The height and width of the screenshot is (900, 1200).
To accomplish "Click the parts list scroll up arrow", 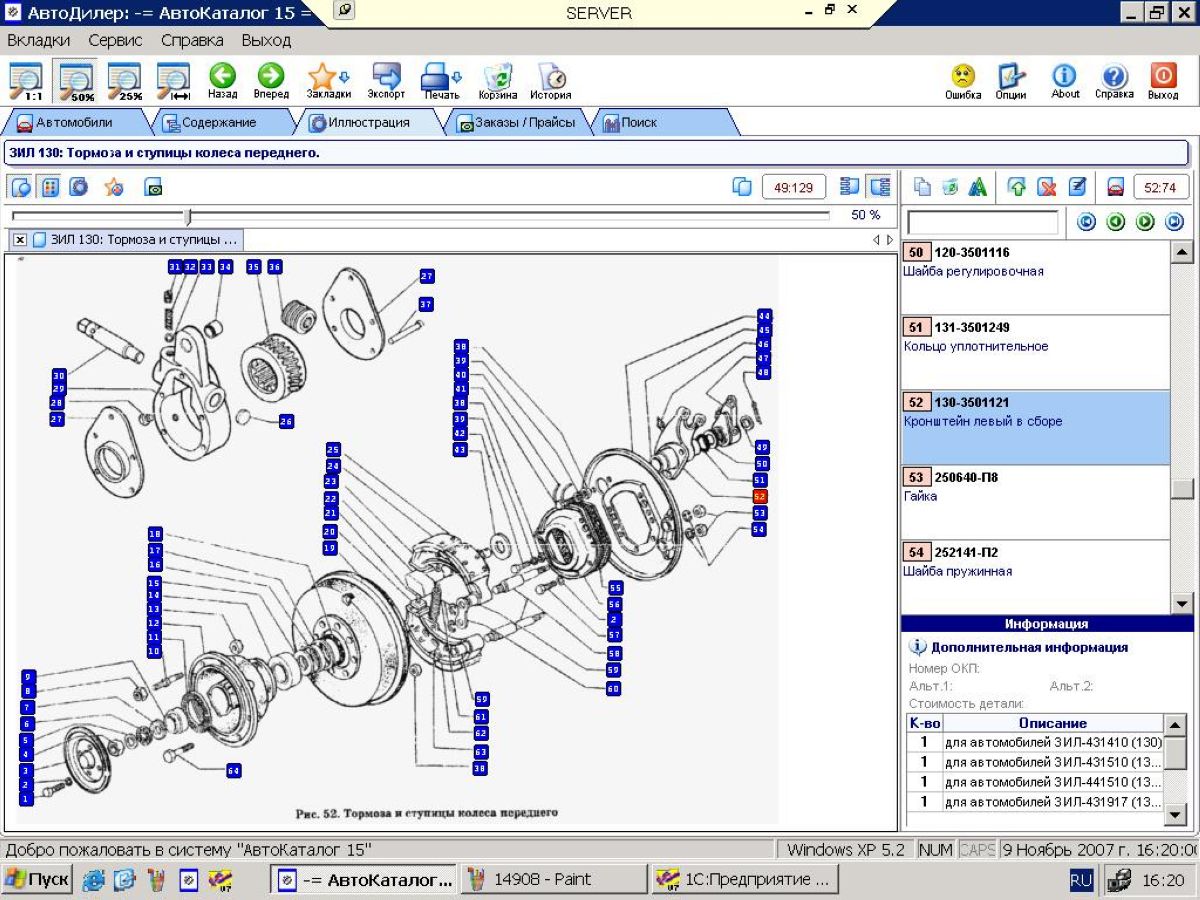I will point(1182,252).
